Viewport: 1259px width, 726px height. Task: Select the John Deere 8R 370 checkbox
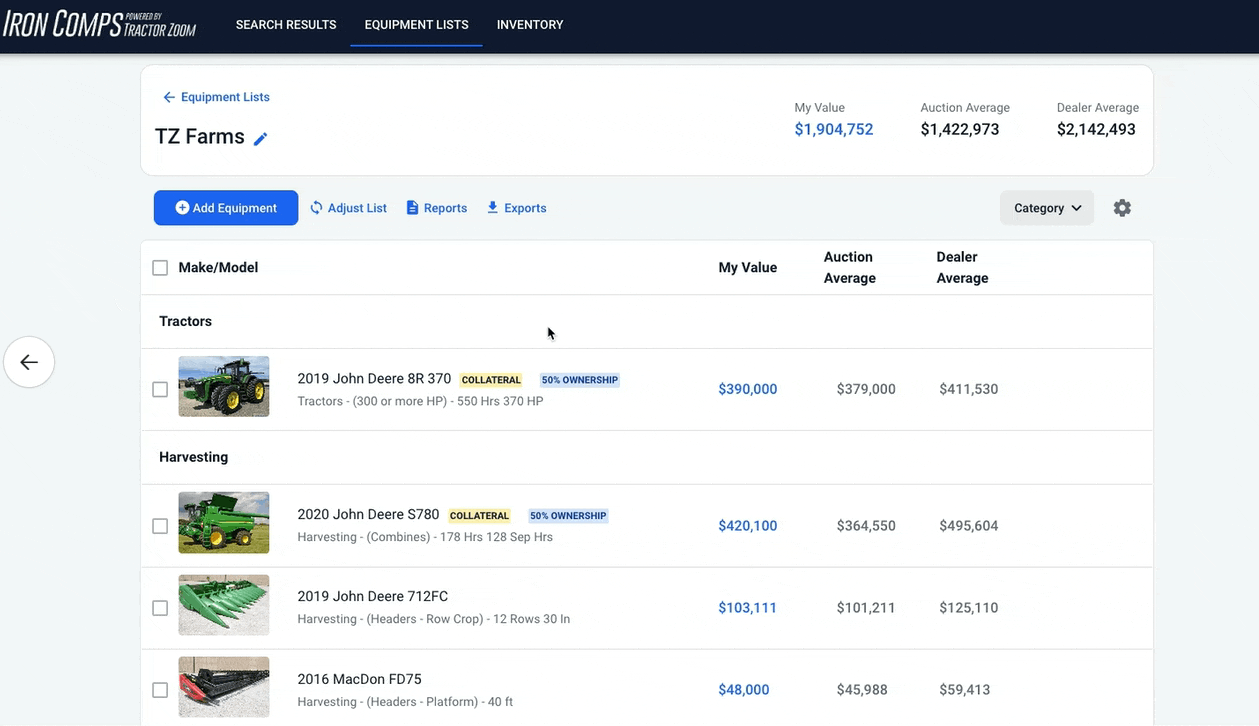click(160, 389)
